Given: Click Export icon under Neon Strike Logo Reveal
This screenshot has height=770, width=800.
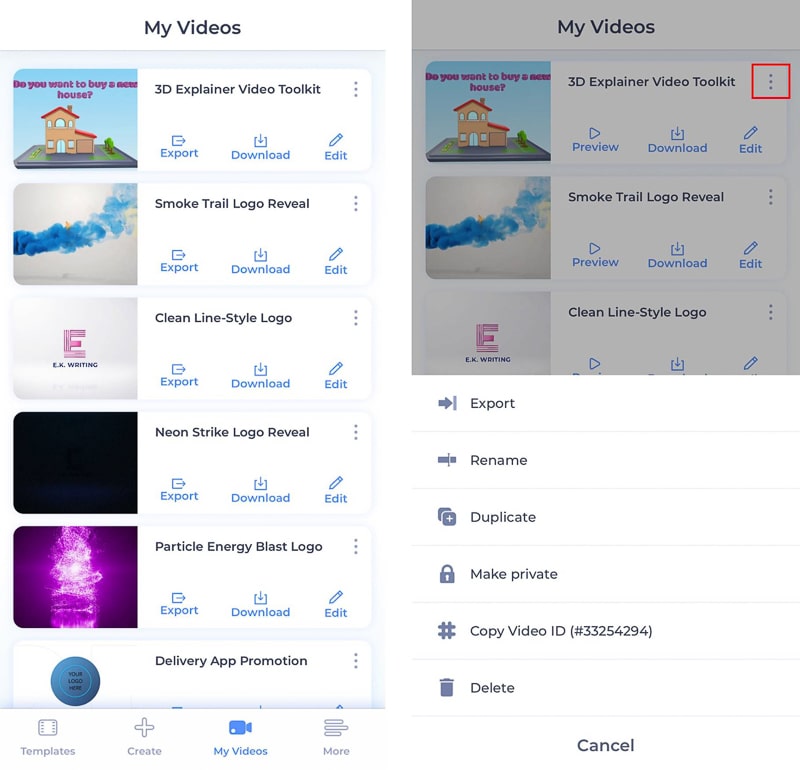Looking at the screenshot, I should (179, 482).
